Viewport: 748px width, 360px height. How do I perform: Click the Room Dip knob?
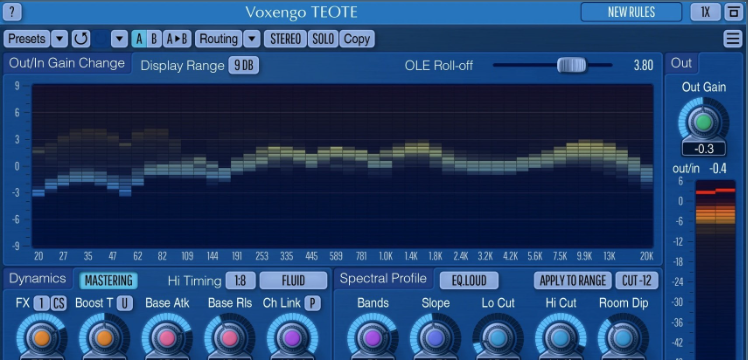pos(623,338)
